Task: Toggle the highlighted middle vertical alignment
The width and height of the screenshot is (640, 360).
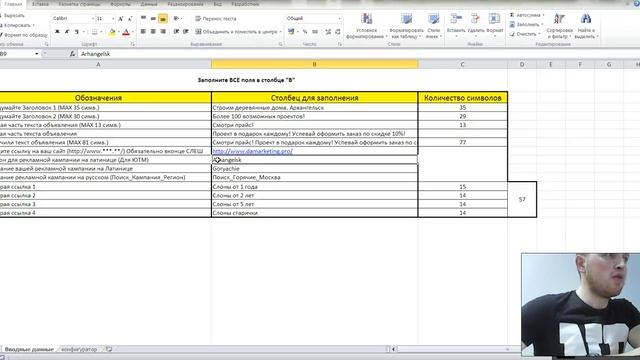Action: [153, 18]
